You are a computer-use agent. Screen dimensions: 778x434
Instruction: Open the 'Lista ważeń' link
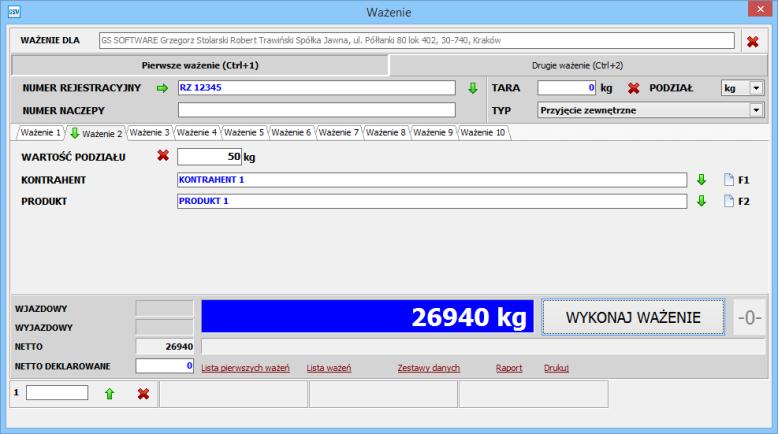(328, 368)
